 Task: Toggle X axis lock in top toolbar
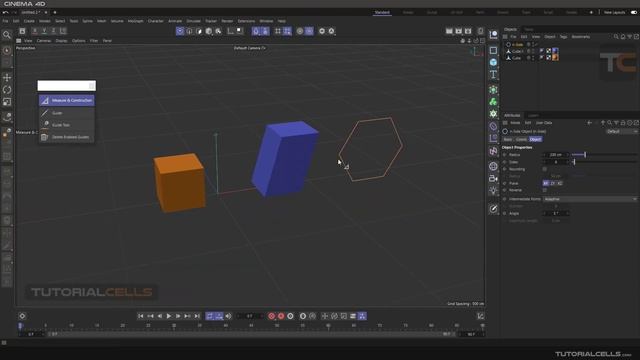coord(35,31)
